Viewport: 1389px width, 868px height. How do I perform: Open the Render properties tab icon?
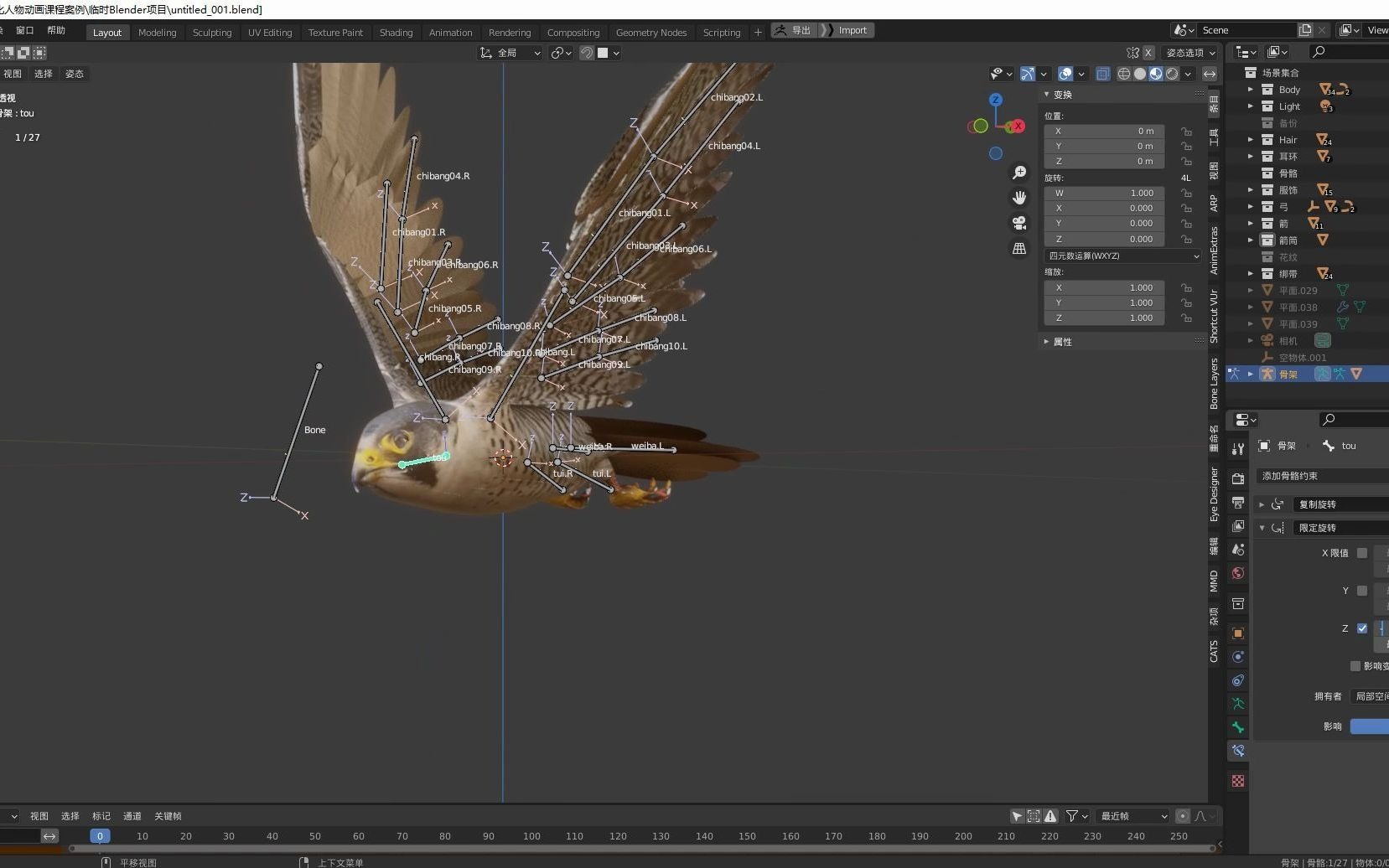1238,478
